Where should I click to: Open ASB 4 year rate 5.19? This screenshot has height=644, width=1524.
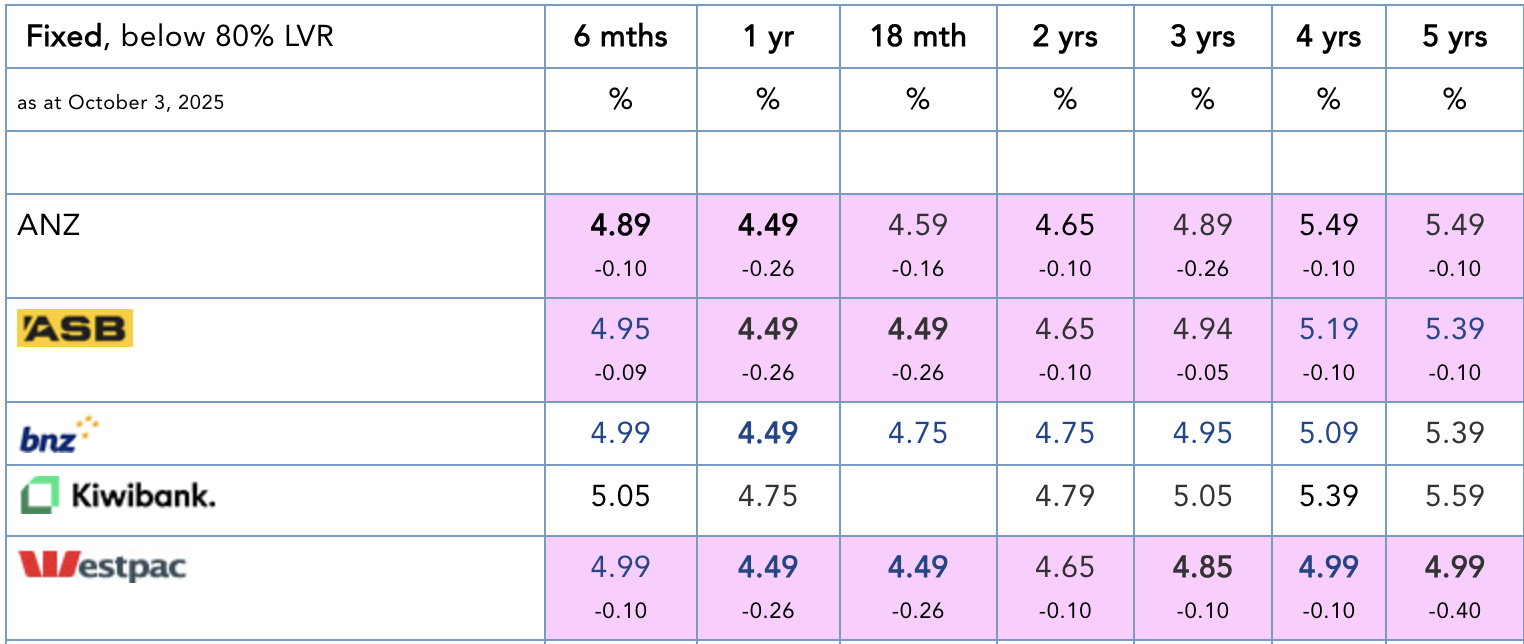click(x=1328, y=328)
